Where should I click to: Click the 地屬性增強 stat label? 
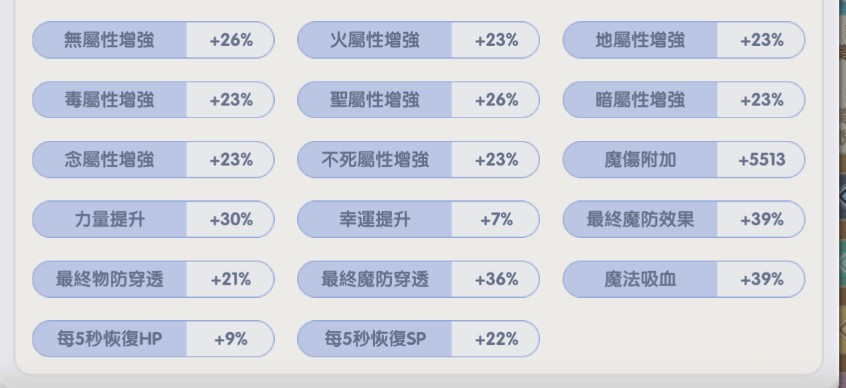click(640, 40)
